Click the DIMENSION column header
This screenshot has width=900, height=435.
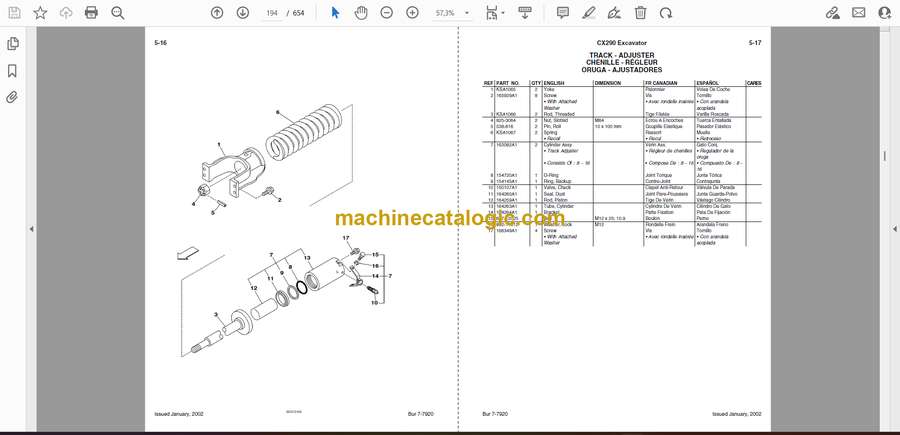pyautogui.click(x=608, y=83)
